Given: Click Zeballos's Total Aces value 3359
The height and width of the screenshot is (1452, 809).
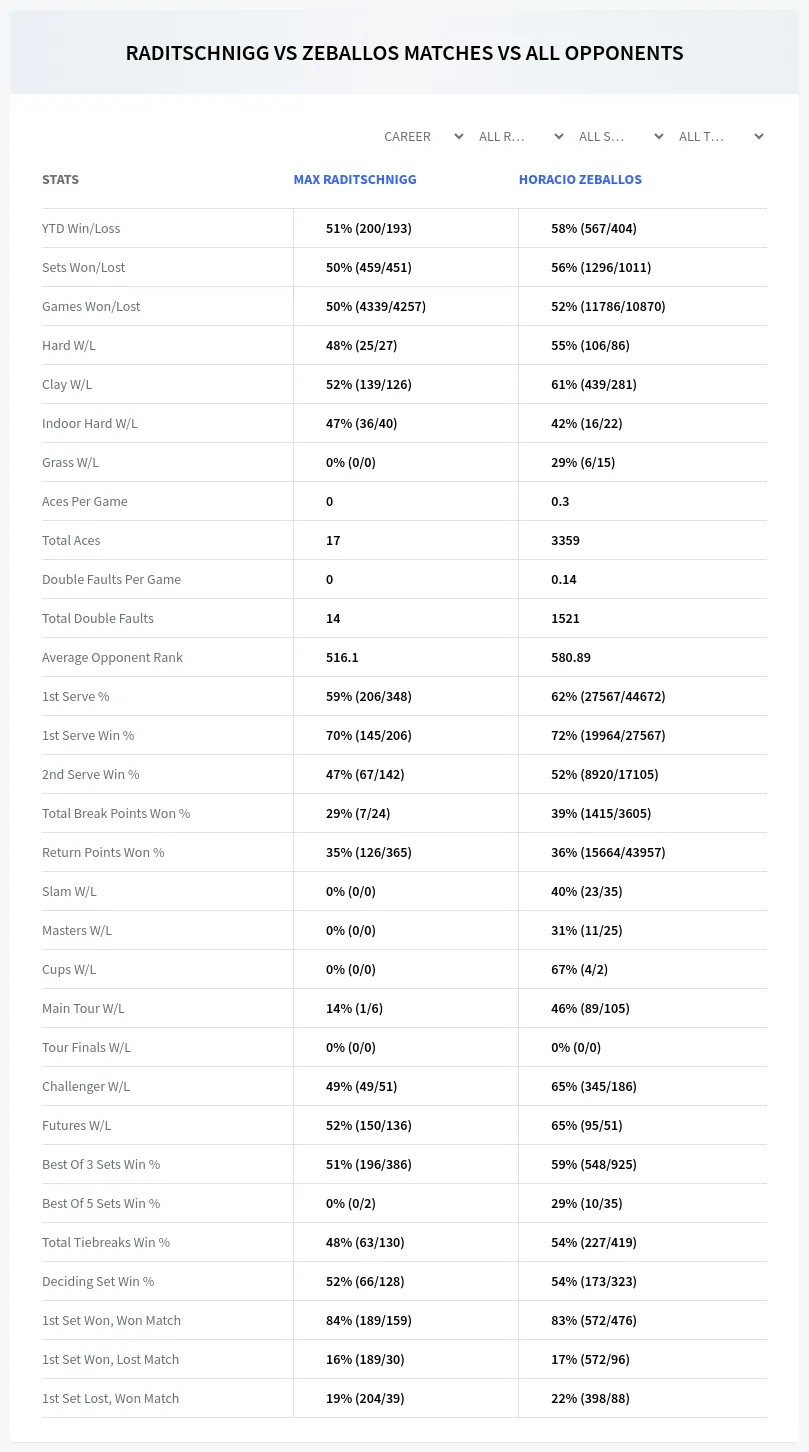Looking at the screenshot, I should click(x=565, y=540).
